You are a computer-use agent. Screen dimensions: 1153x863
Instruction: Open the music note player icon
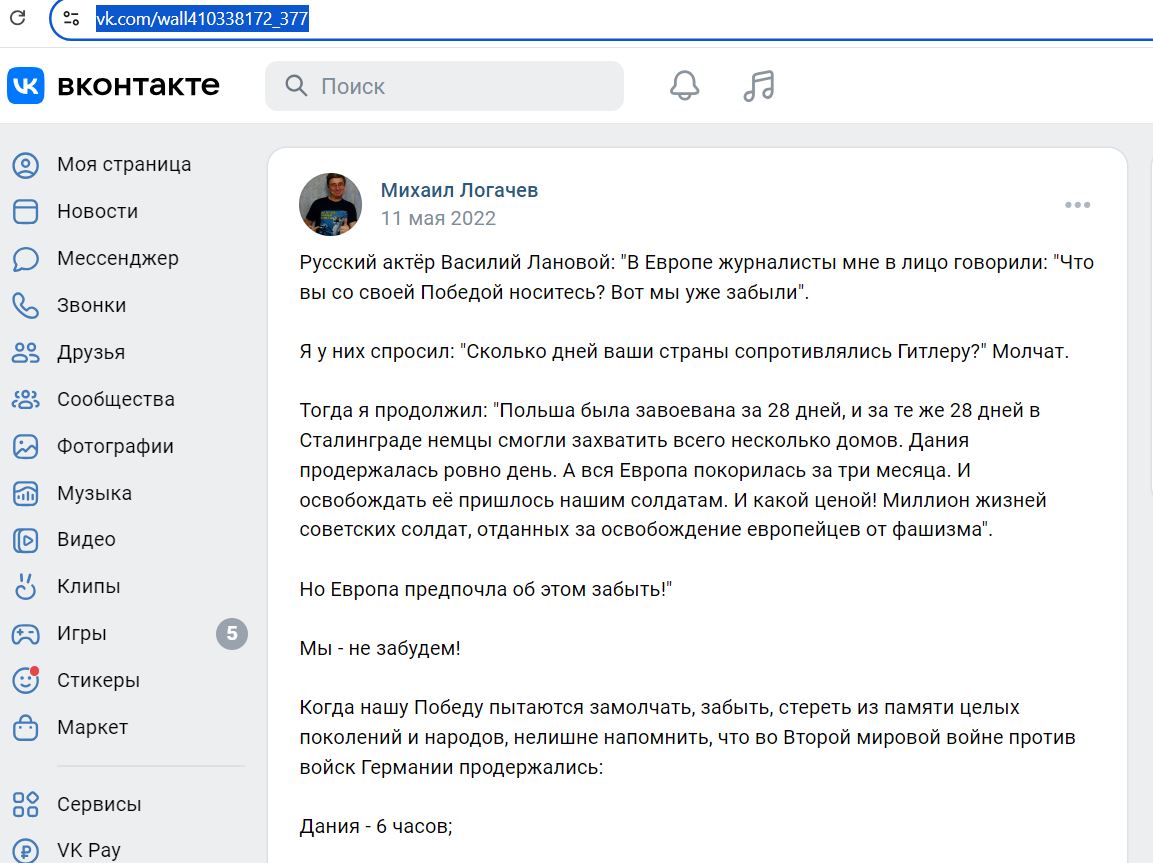[x=759, y=86]
